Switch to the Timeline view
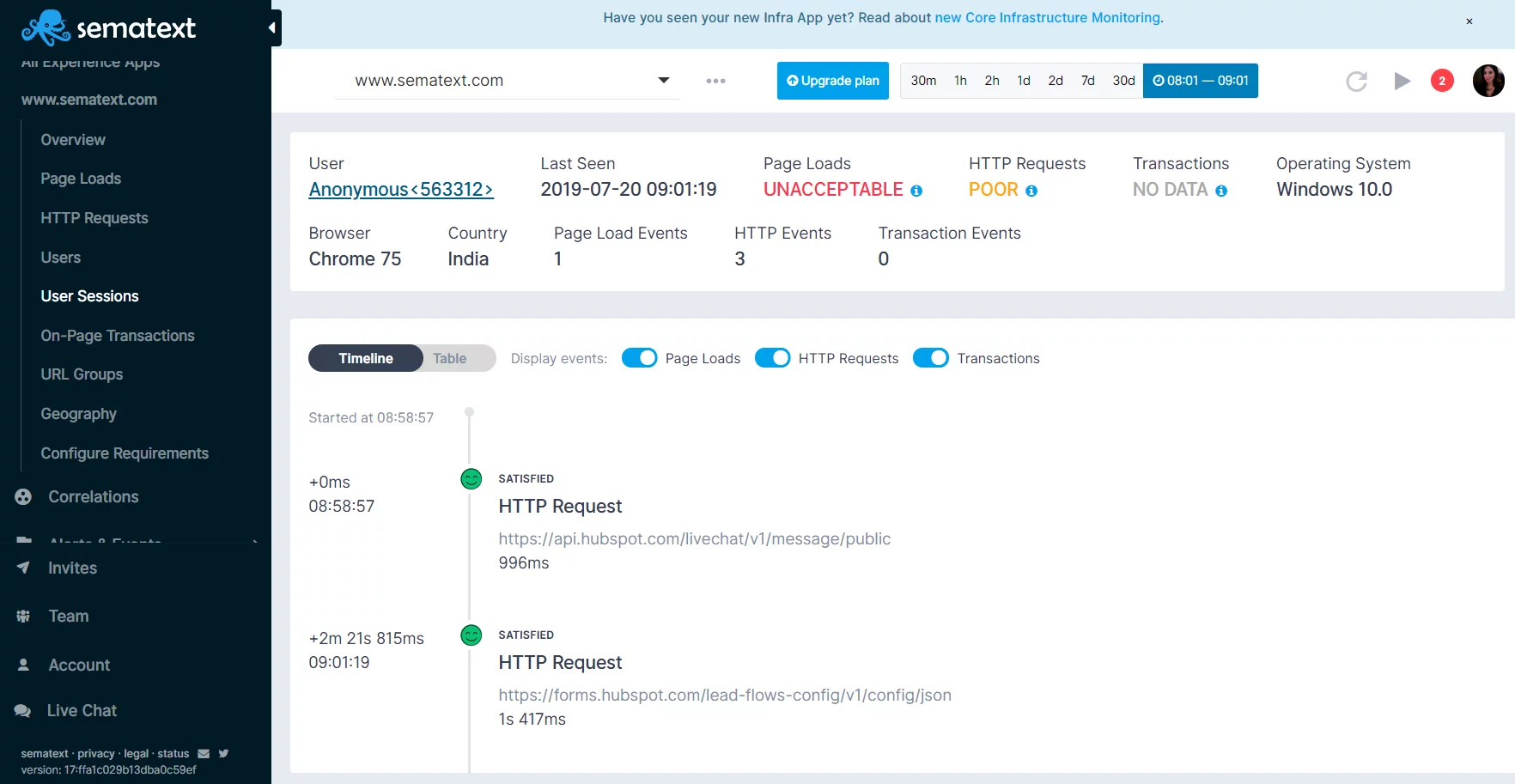1515x784 pixels. tap(366, 358)
